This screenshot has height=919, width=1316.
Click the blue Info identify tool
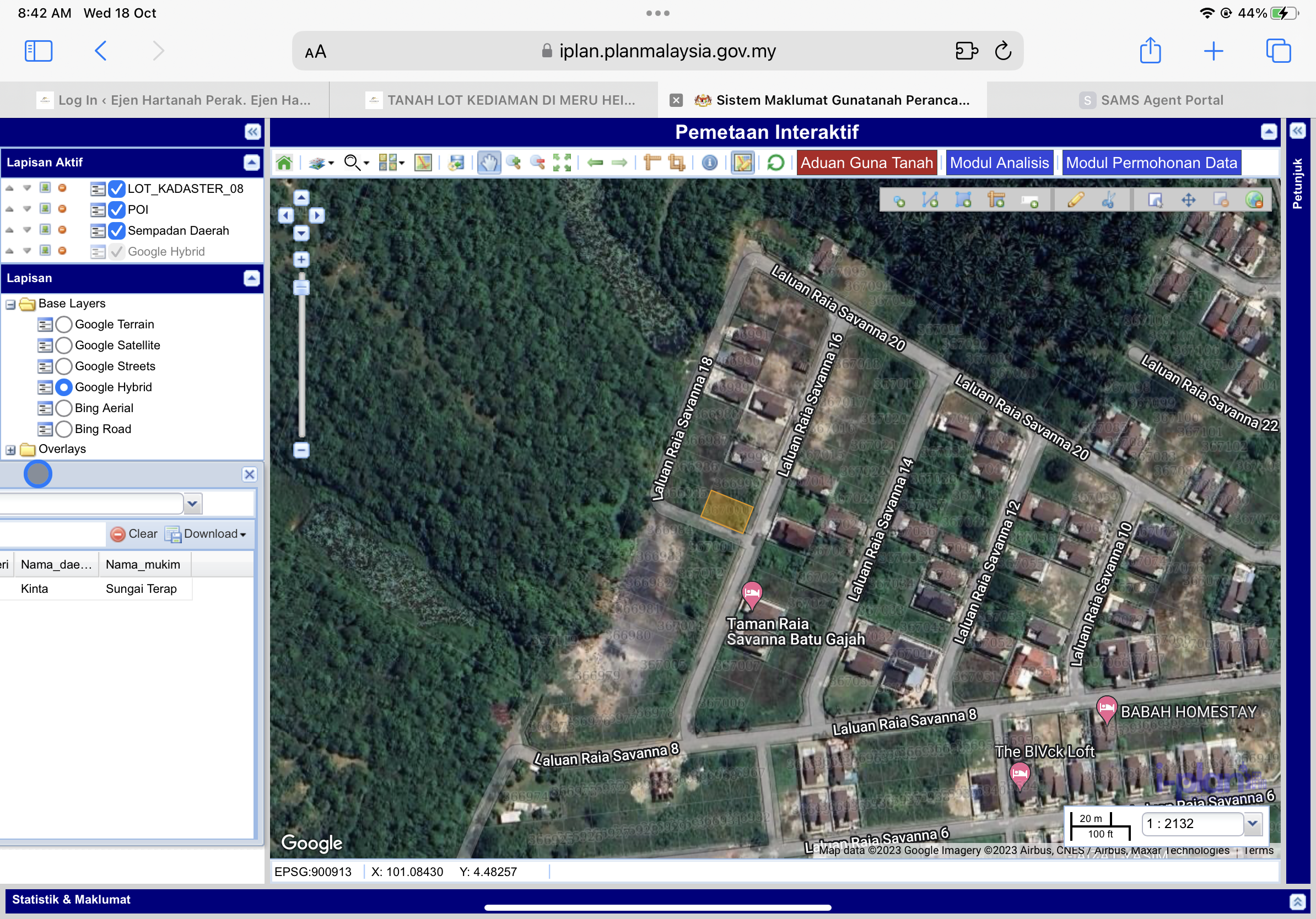point(709,163)
